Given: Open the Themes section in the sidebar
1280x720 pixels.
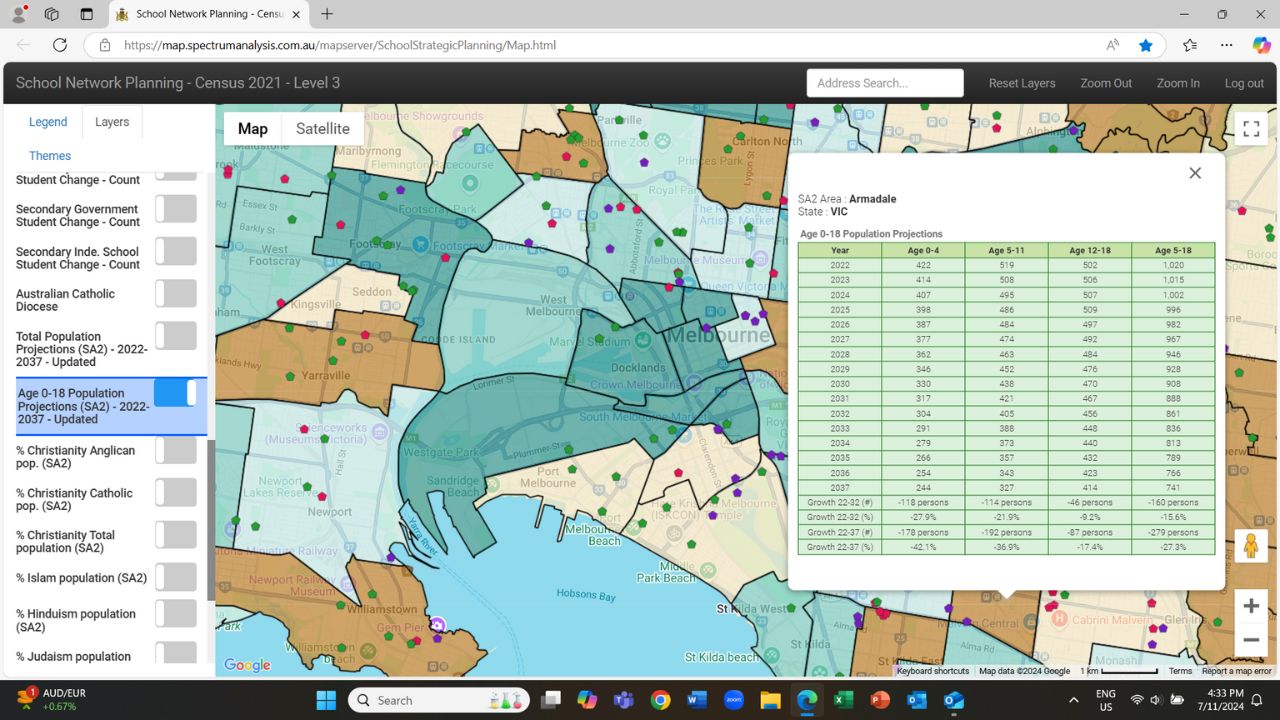Looking at the screenshot, I should tap(49, 155).
